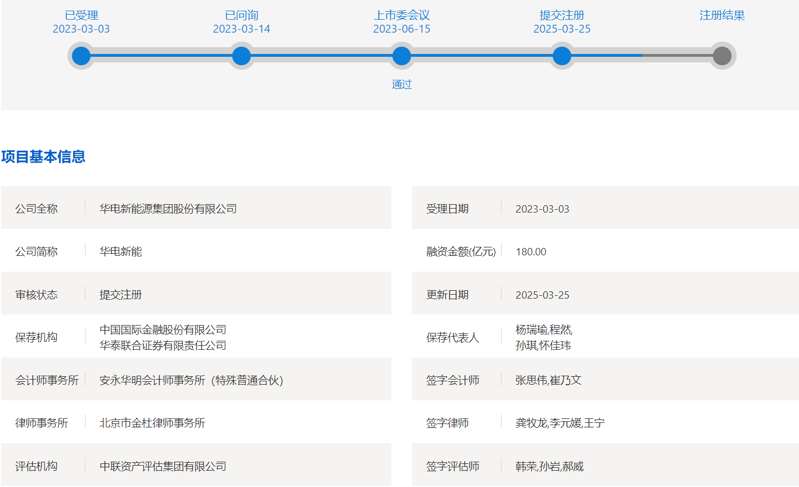
Task: Select the 注册结果 stage label
Action: tap(722, 15)
